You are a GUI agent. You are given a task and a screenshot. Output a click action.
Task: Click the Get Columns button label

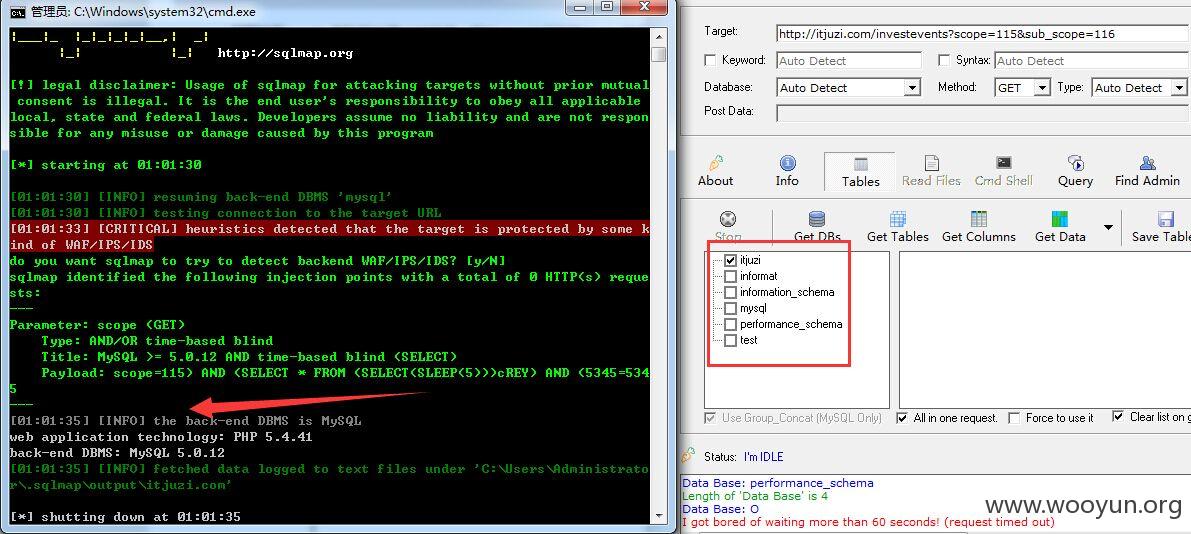[x=979, y=237]
